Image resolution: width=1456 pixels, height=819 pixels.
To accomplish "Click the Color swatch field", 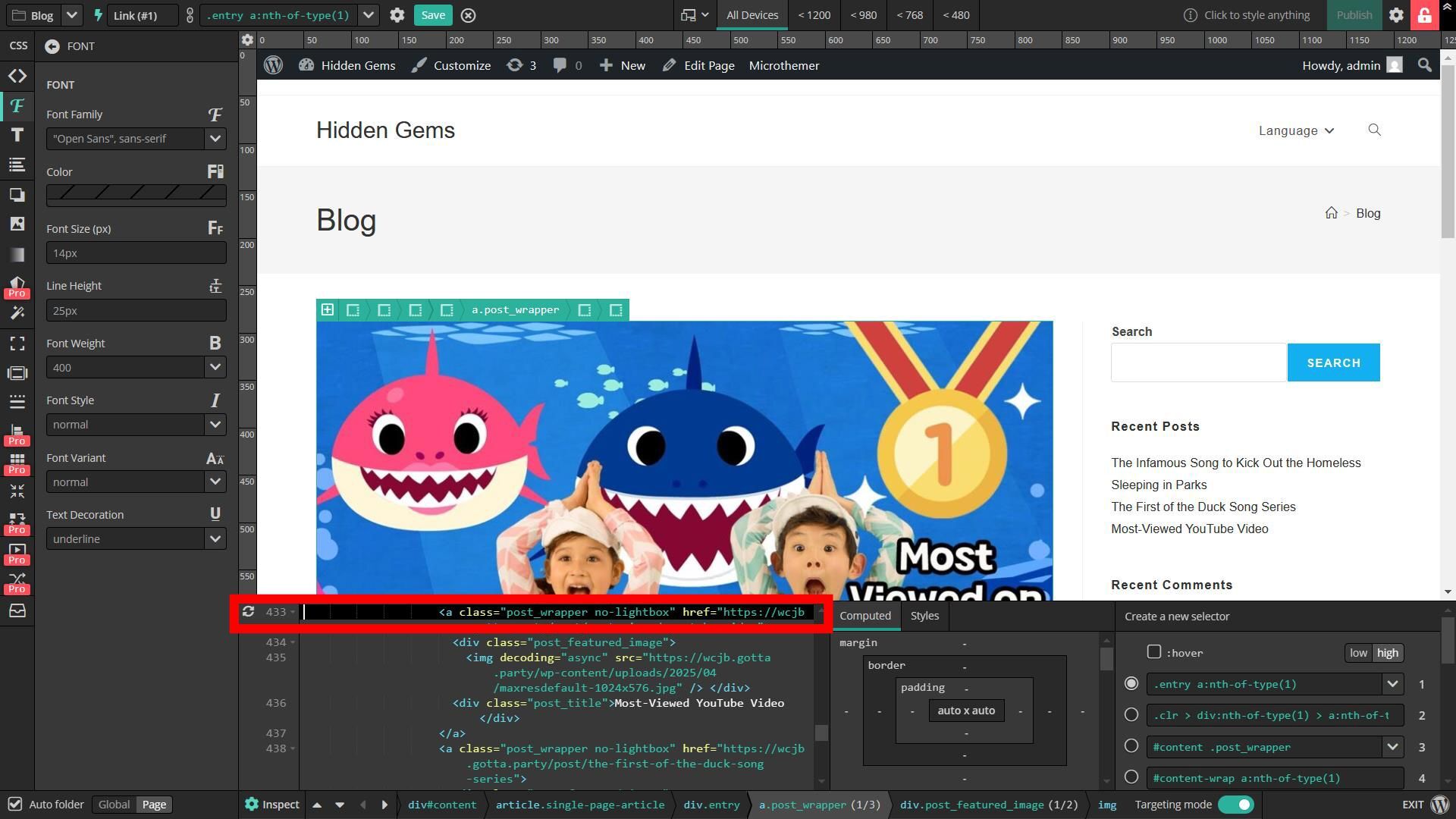I will (136, 195).
